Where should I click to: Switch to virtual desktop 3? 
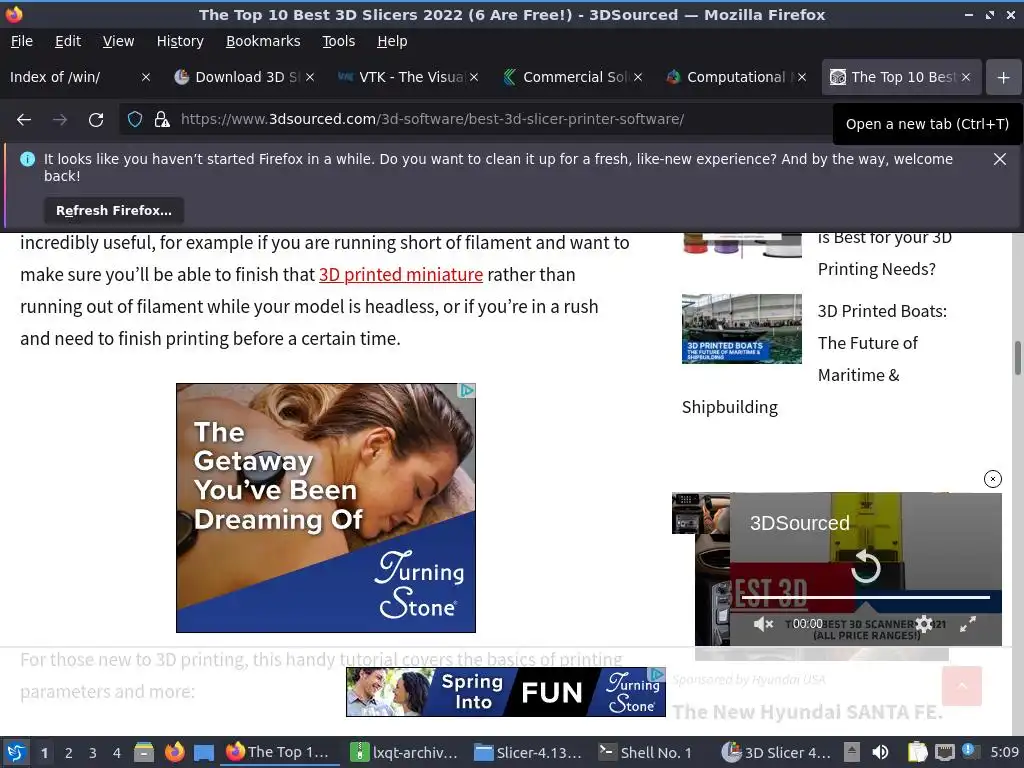click(x=93, y=753)
